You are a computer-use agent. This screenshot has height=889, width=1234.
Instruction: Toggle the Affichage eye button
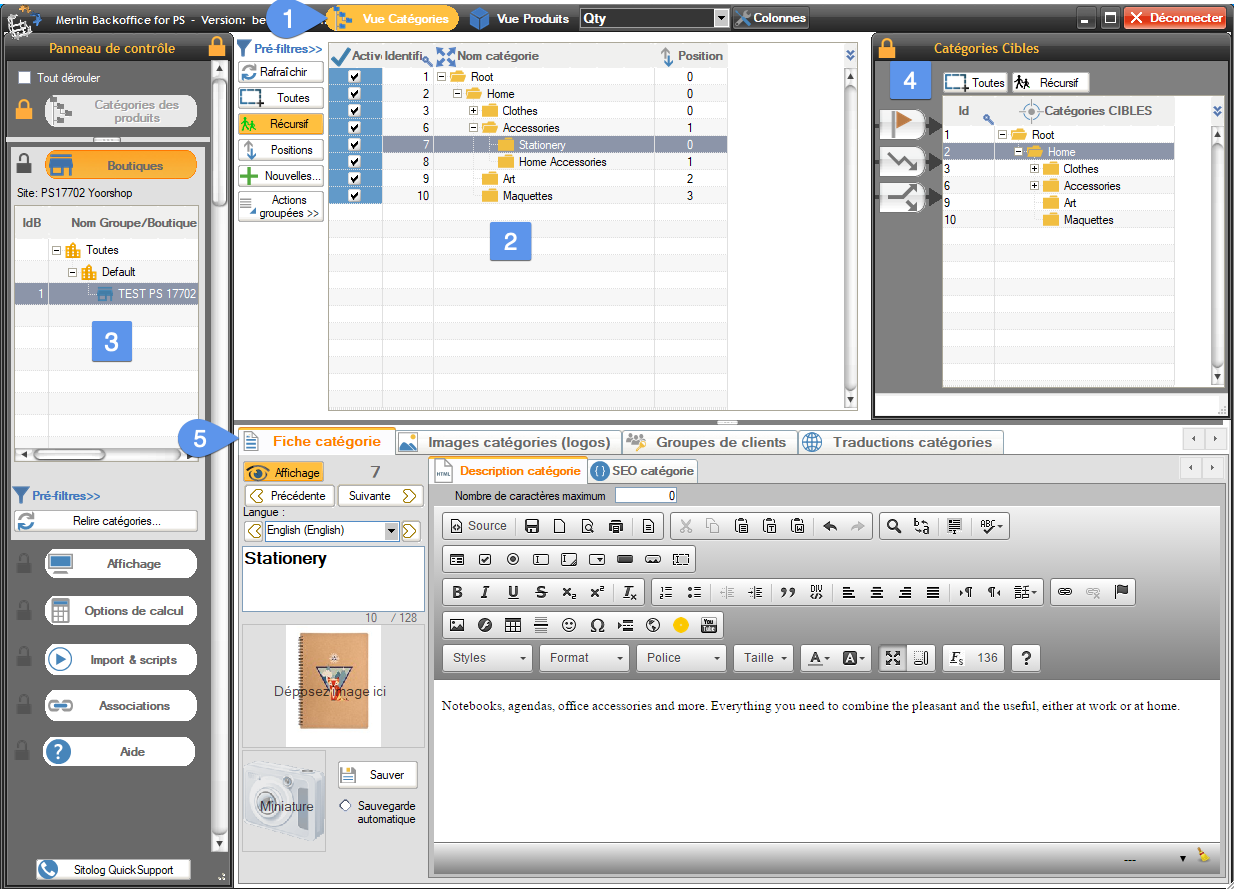pos(284,472)
